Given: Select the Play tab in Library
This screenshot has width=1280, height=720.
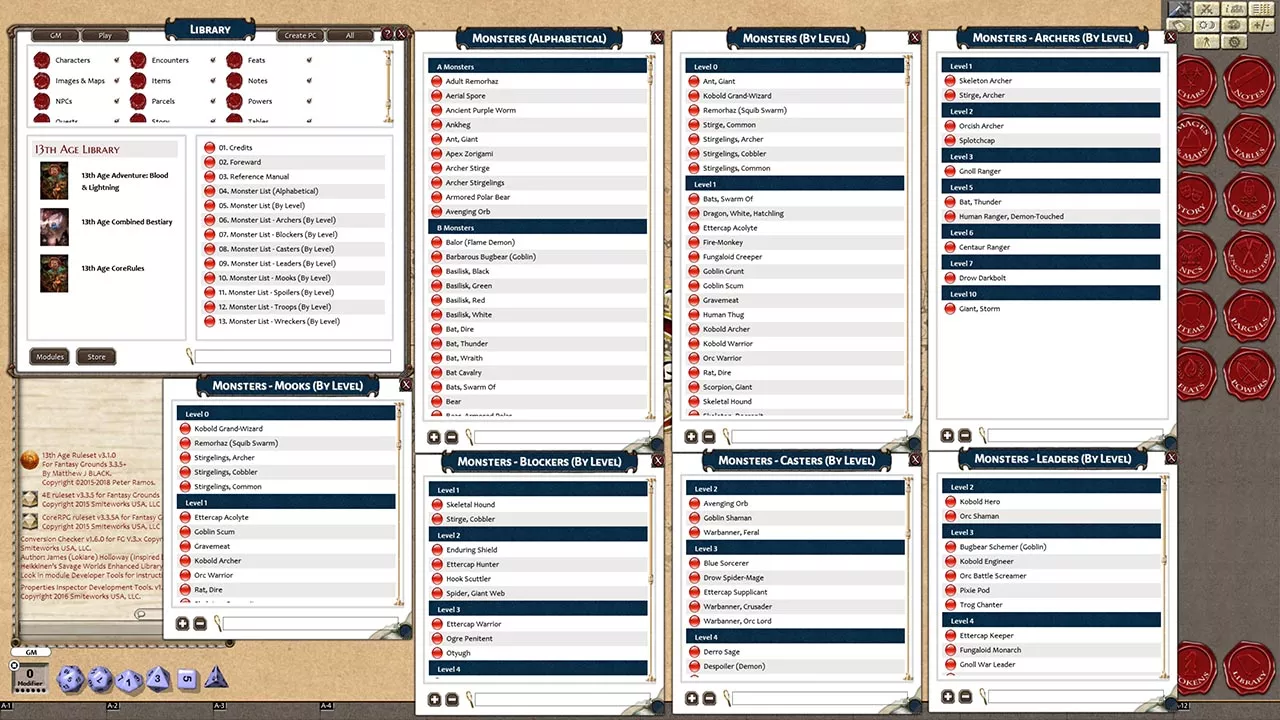Looking at the screenshot, I should pyautogui.click(x=105, y=35).
